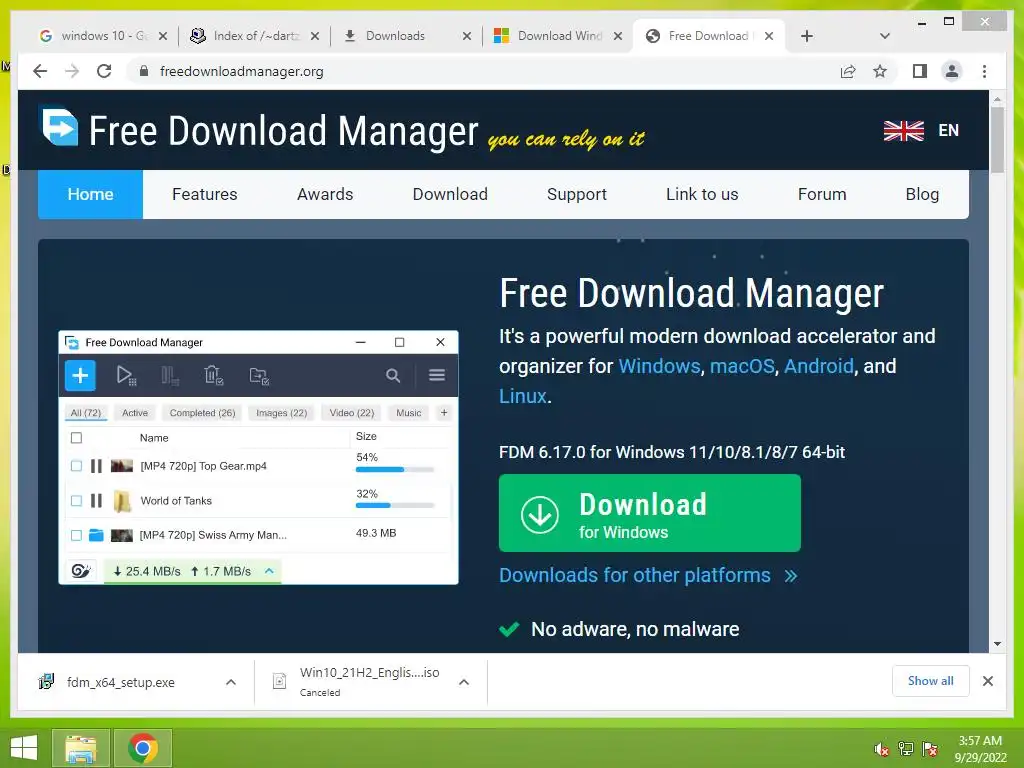1024x768 pixels.
Task: Follow the macOS platform link
Action: tap(742, 366)
